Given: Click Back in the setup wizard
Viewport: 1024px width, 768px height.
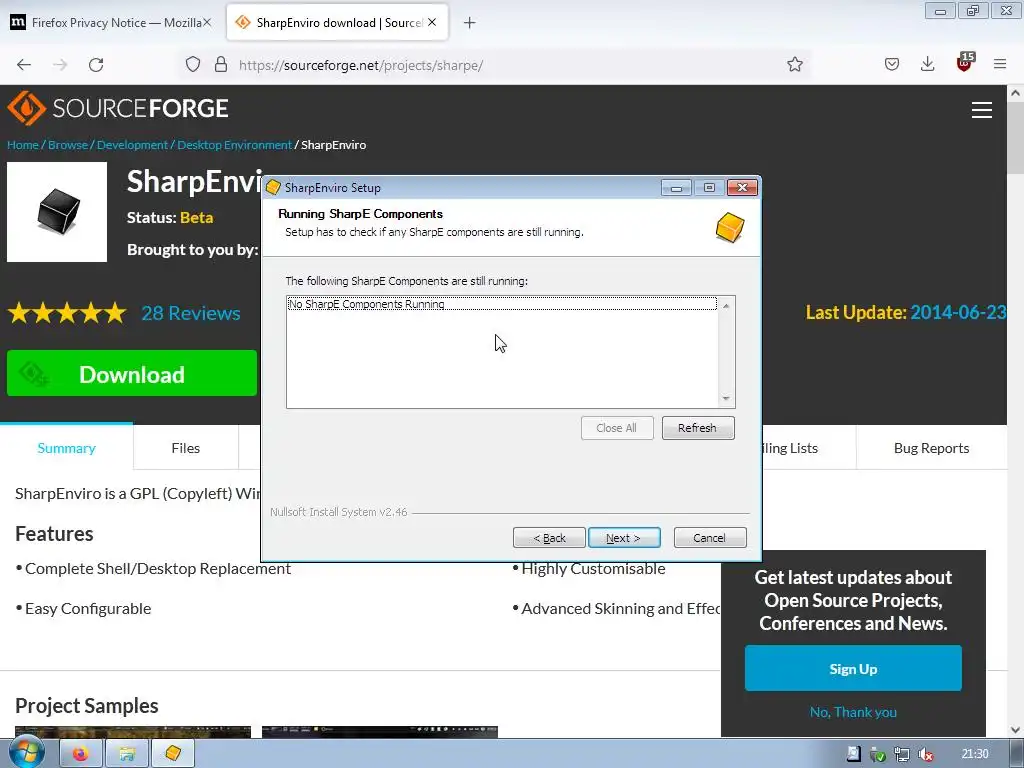Looking at the screenshot, I should 549,538.
